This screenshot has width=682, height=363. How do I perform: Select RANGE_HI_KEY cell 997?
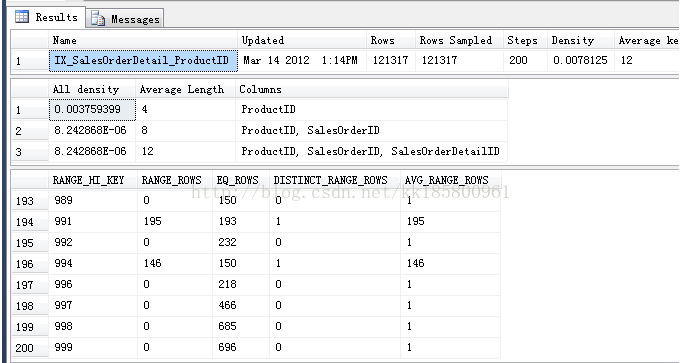coord(93,305)
